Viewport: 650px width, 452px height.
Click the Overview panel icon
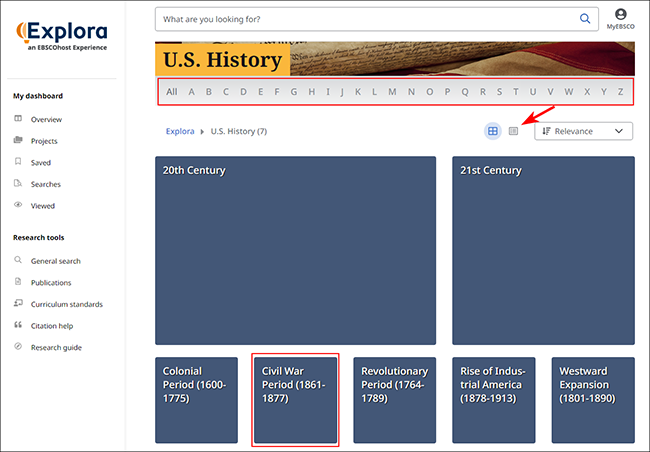point(18,119)
